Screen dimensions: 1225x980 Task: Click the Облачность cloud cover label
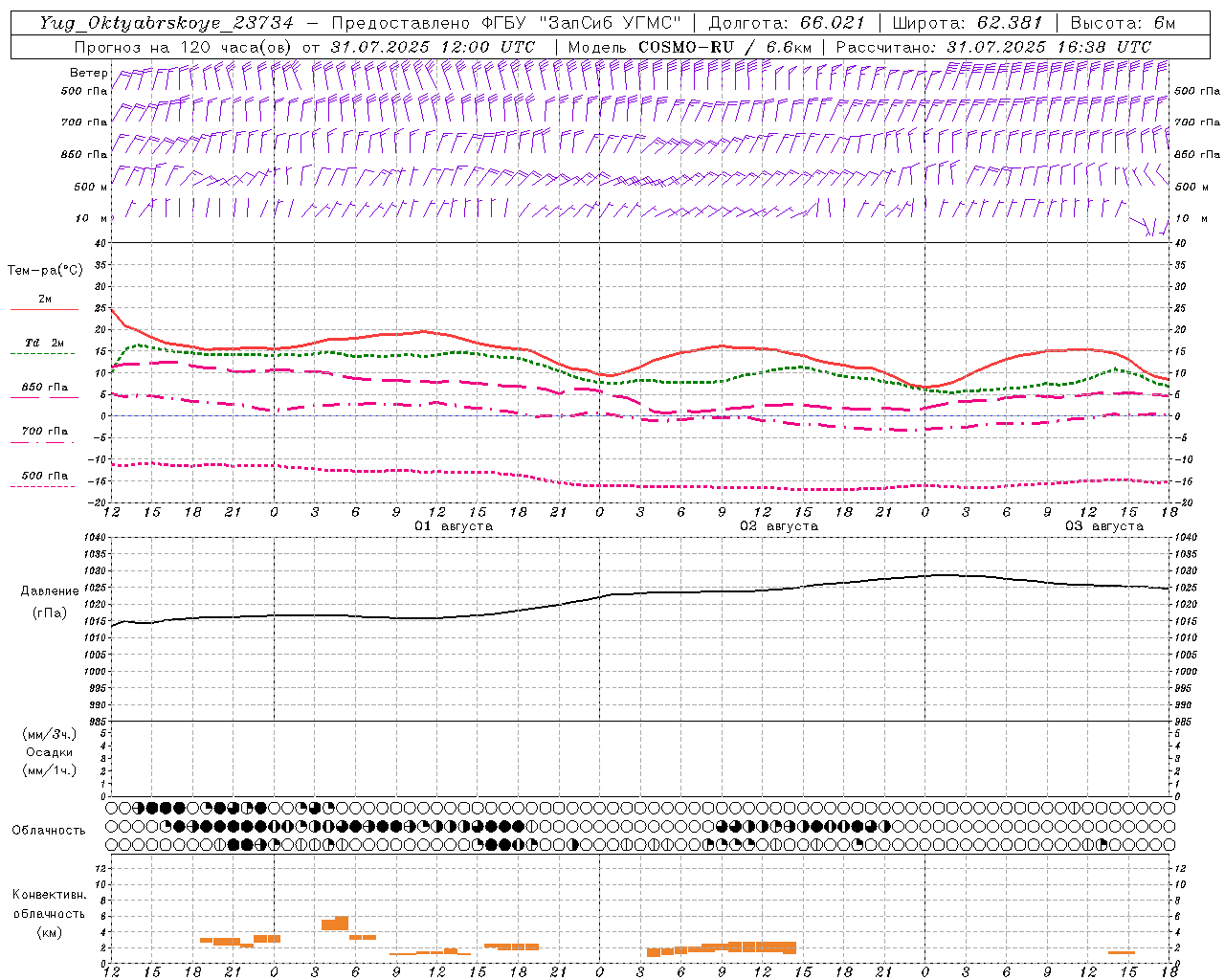point(49,830)
